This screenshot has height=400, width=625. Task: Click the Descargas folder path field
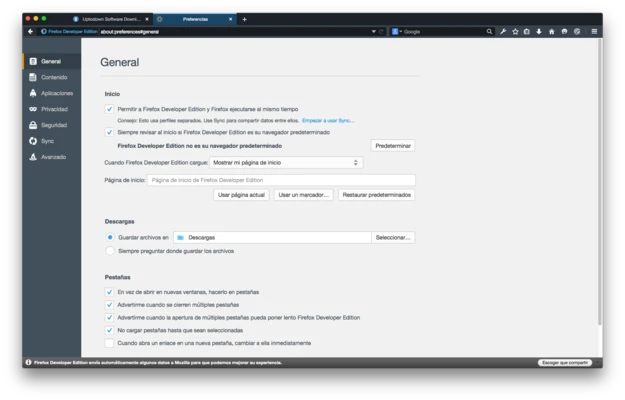(272, 237)
